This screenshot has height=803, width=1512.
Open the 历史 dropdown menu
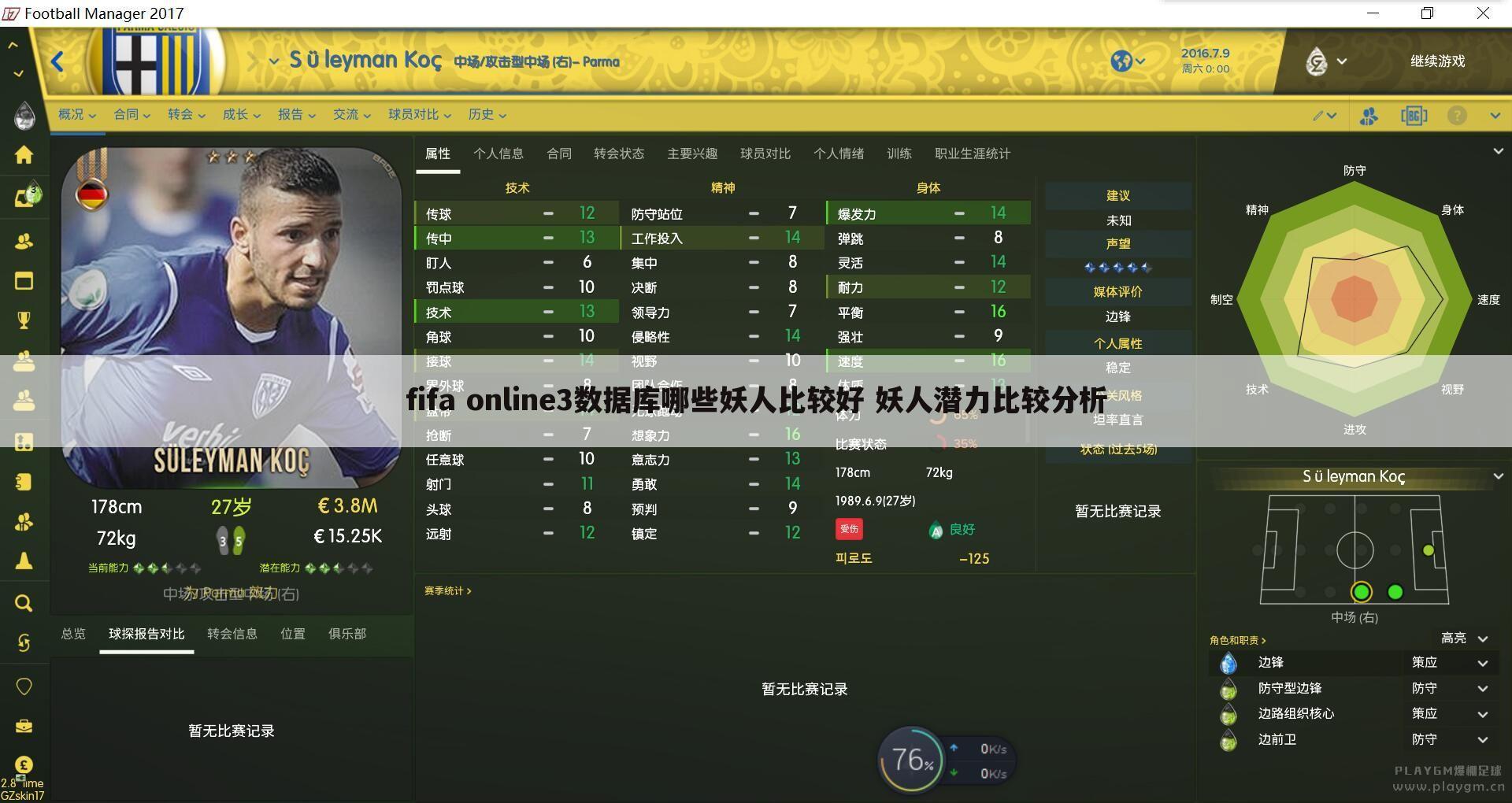487,115
